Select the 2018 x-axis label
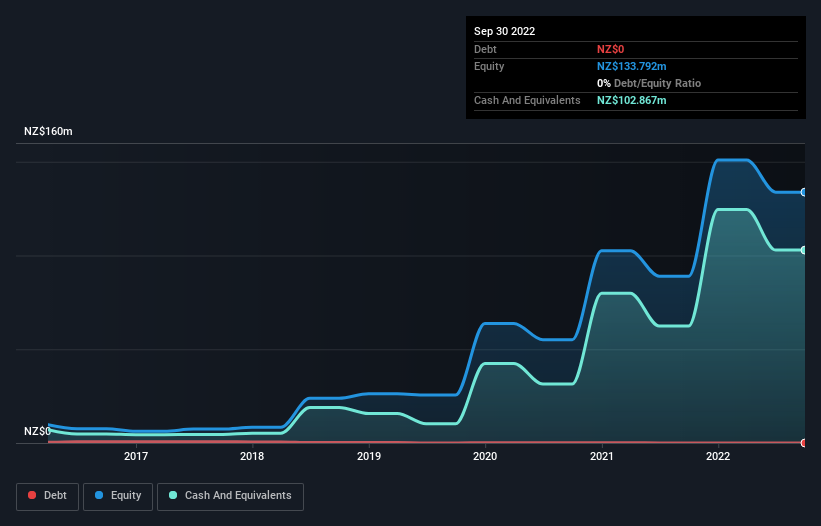This screenshot has height=526, width=821. (252, 456)
